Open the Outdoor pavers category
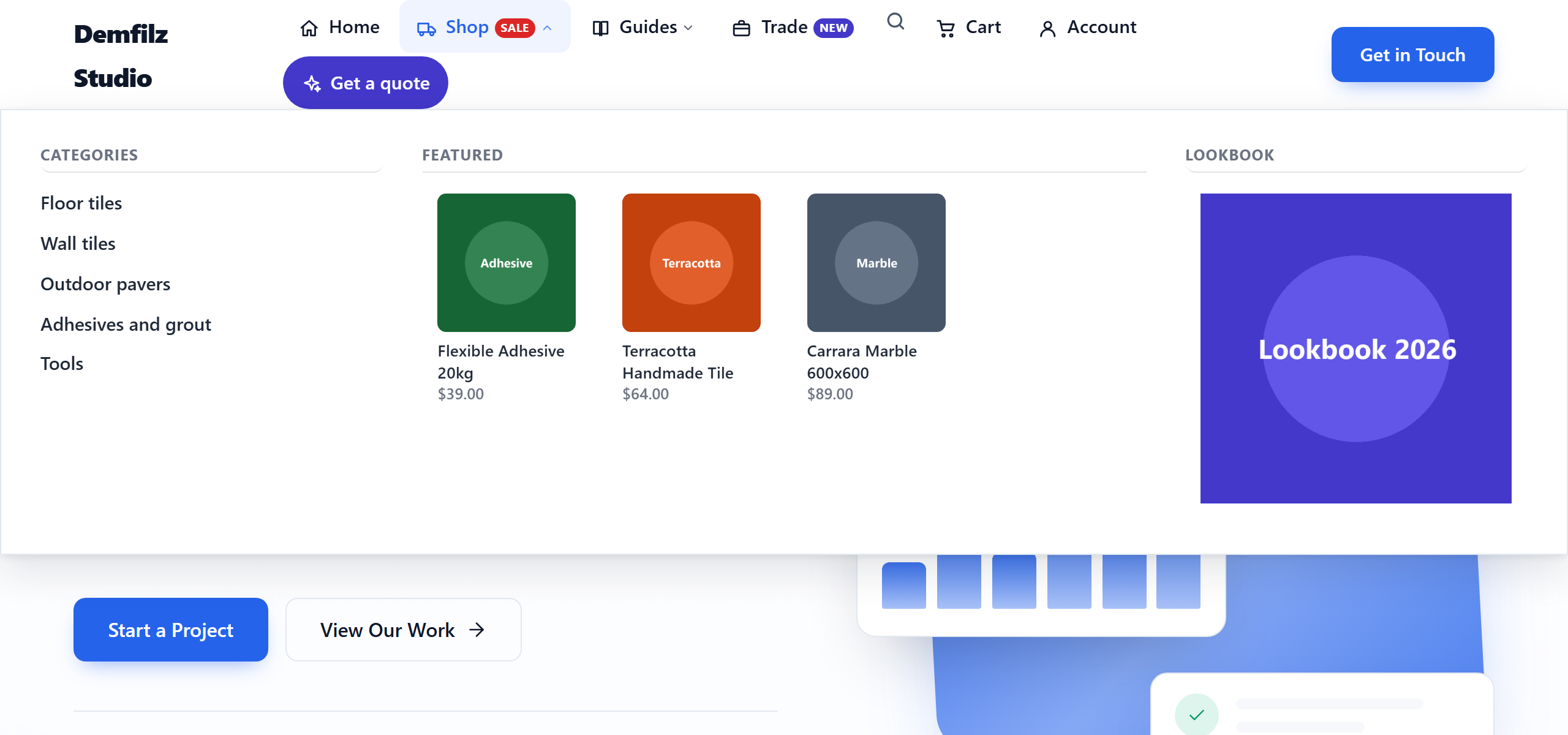 [105, 284]
